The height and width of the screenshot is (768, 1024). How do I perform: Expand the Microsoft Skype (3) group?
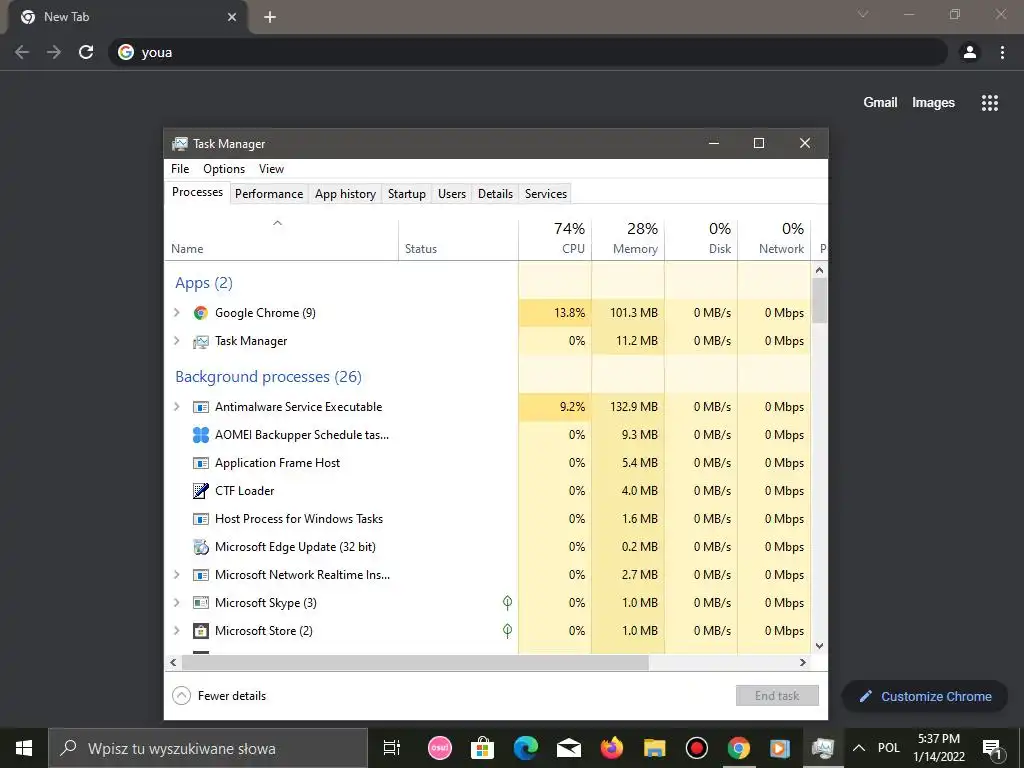176,603
